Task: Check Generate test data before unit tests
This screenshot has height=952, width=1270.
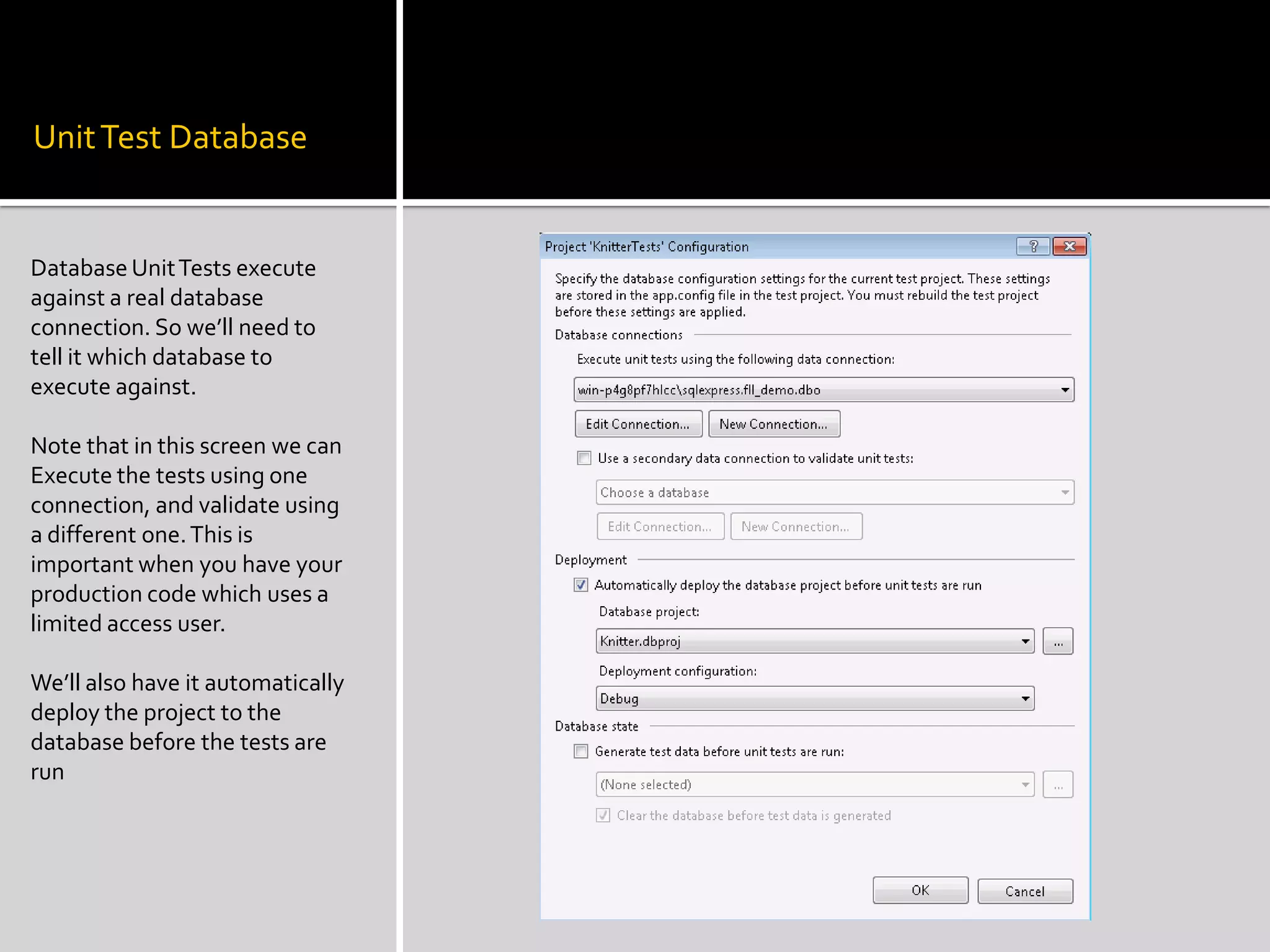Action: 581,752
